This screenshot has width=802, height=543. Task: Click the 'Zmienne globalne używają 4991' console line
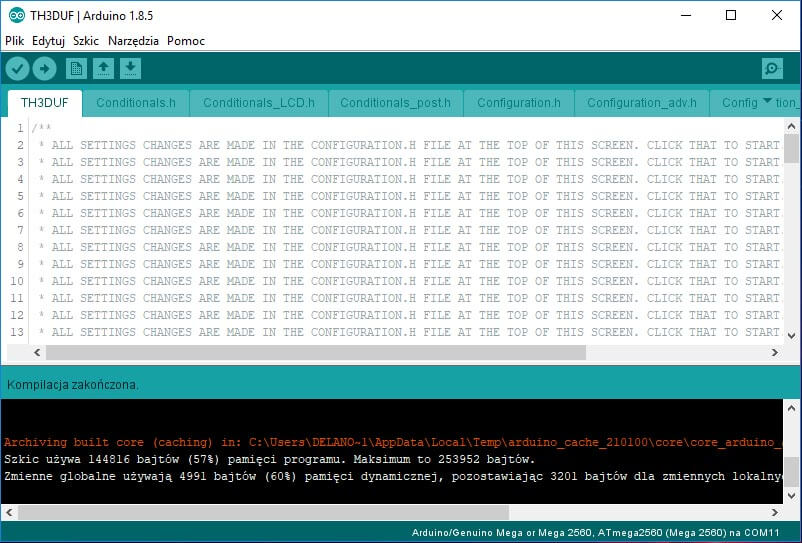393,476
